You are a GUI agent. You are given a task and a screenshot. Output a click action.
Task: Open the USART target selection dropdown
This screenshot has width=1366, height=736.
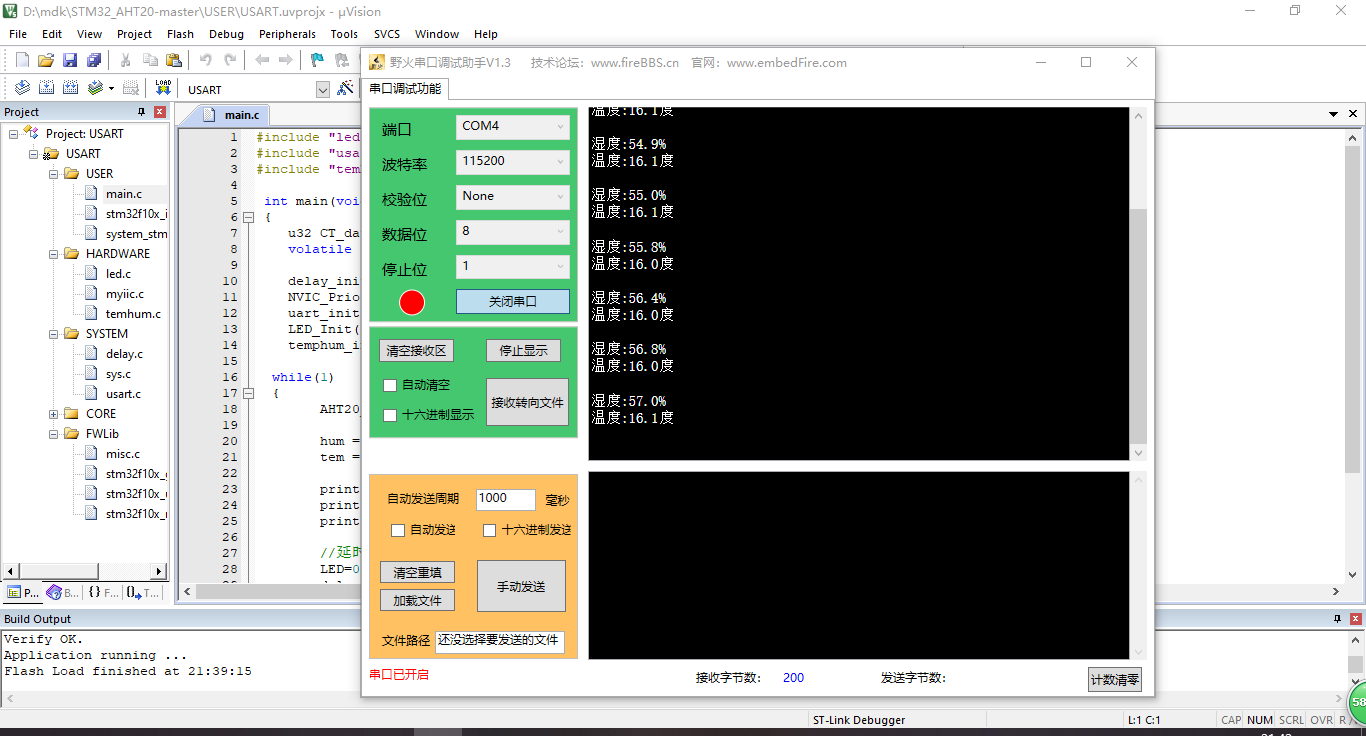(x=322, y=89)
